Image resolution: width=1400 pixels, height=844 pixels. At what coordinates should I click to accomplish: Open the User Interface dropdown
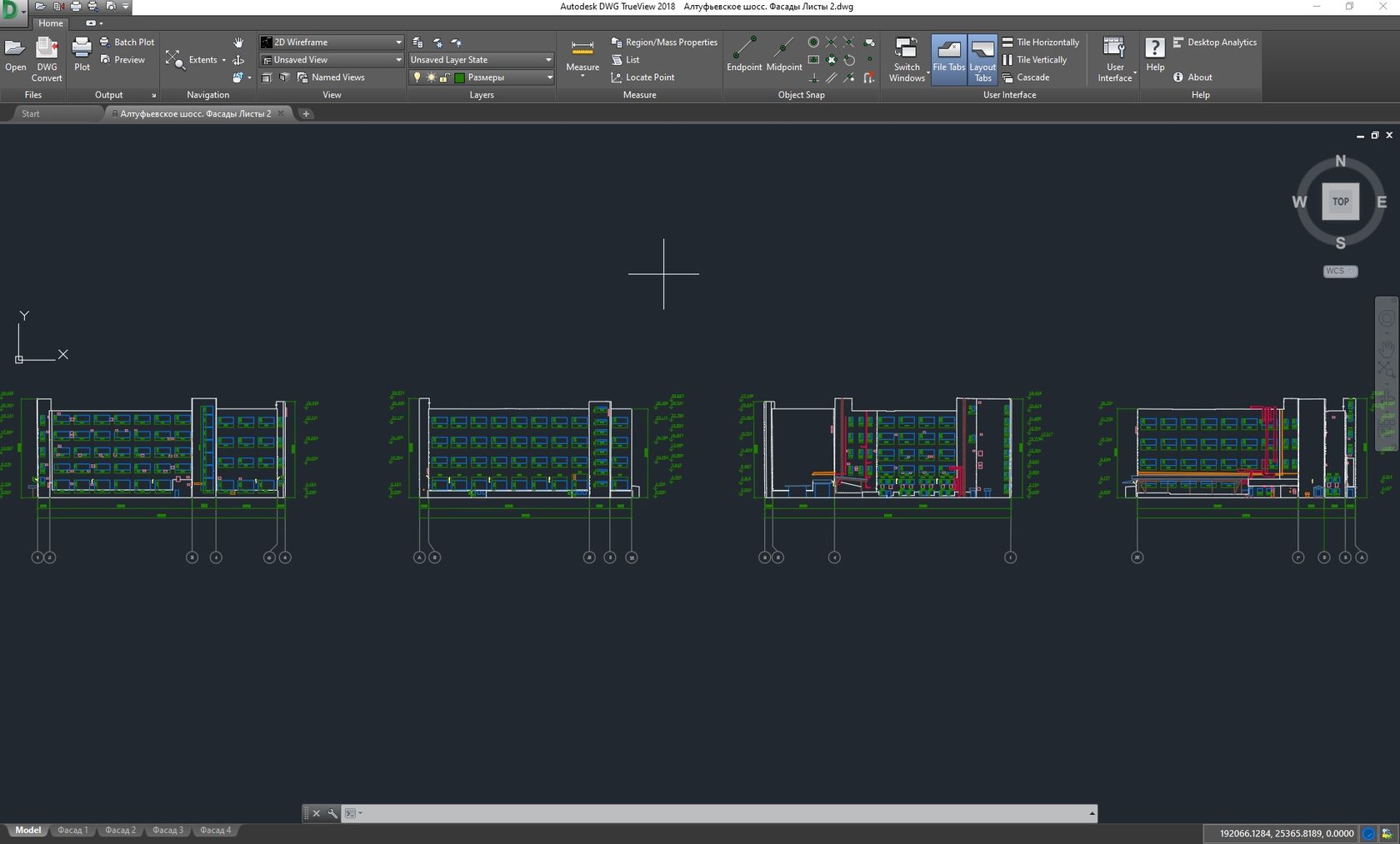pyautogui.click(x=1115, y=59)
